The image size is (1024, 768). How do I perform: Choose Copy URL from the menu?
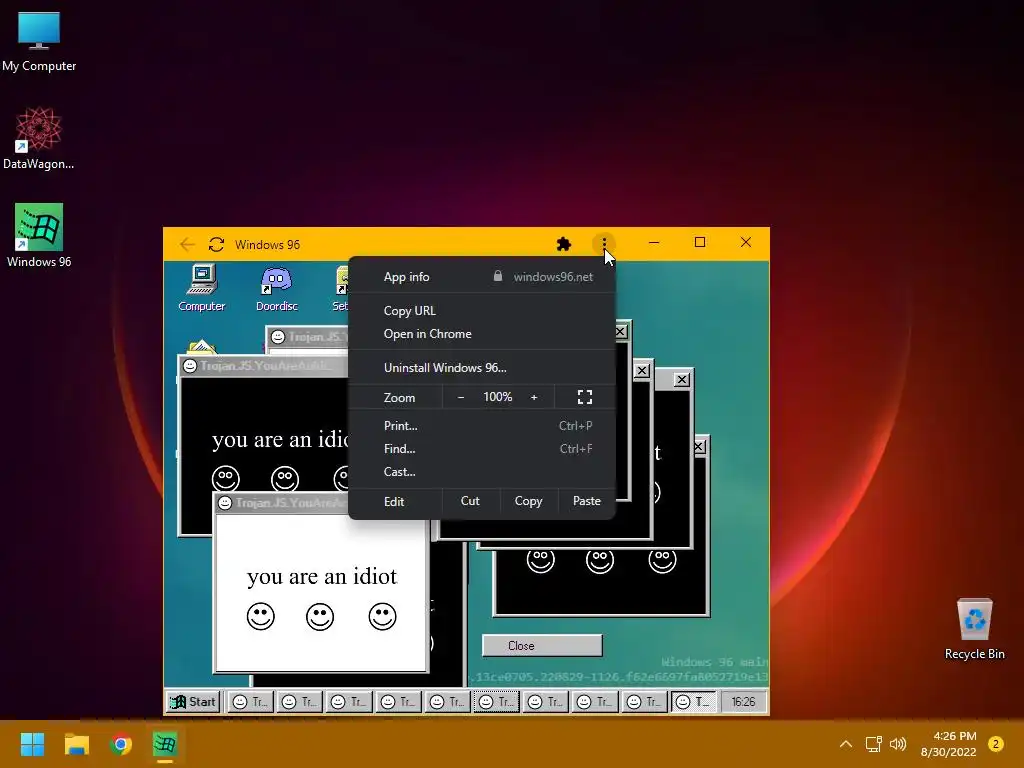tap(482, 311)
